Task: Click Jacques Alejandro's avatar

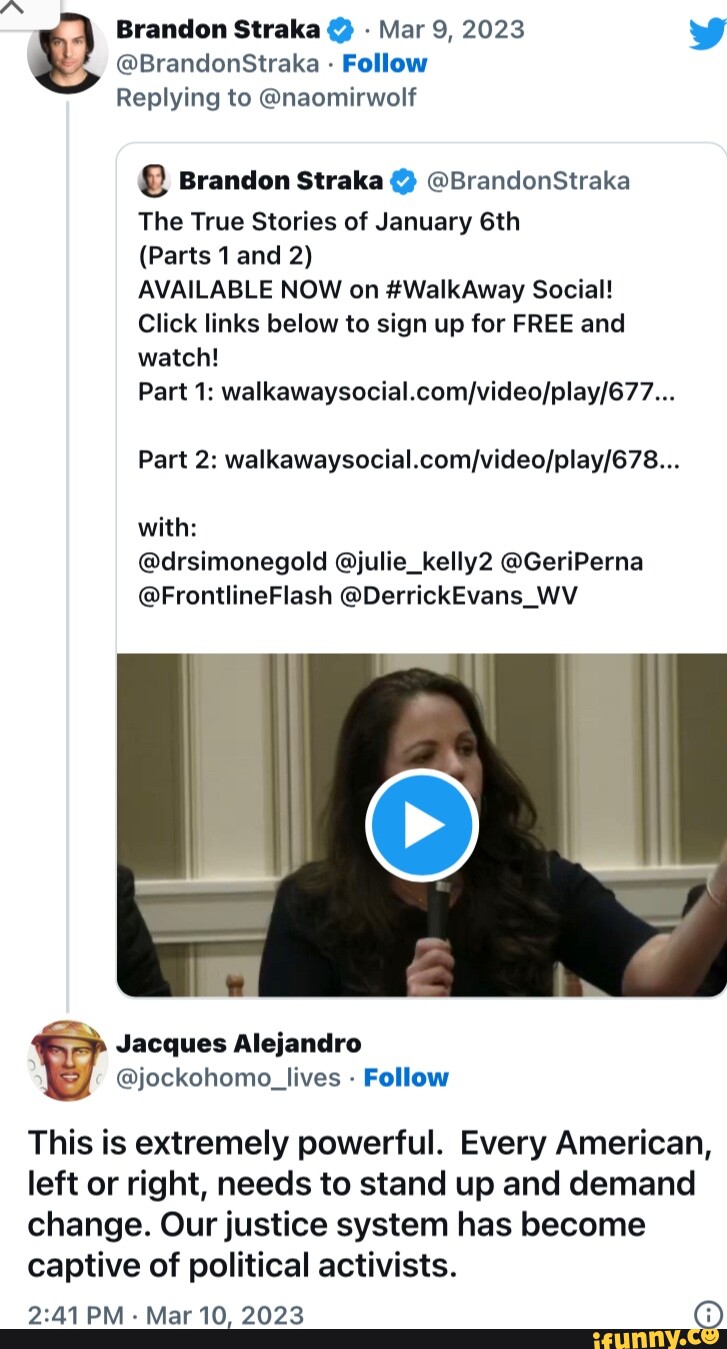Action: click(x=67, y=1060)
